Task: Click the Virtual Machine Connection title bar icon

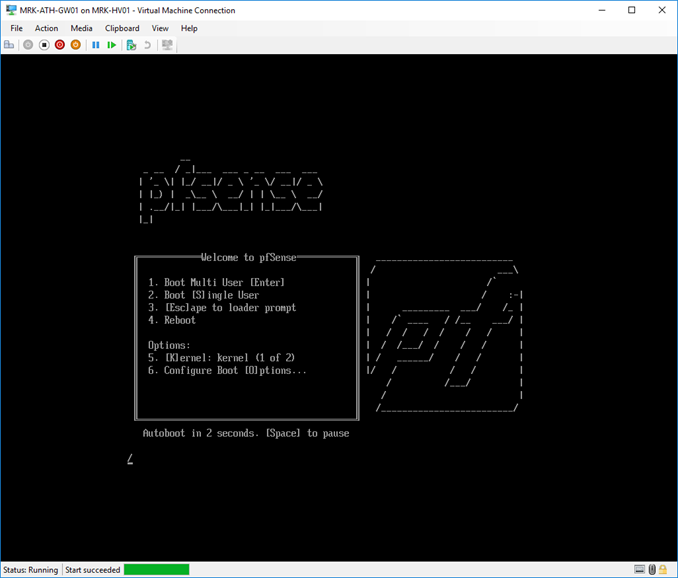Action: point(11,10)
